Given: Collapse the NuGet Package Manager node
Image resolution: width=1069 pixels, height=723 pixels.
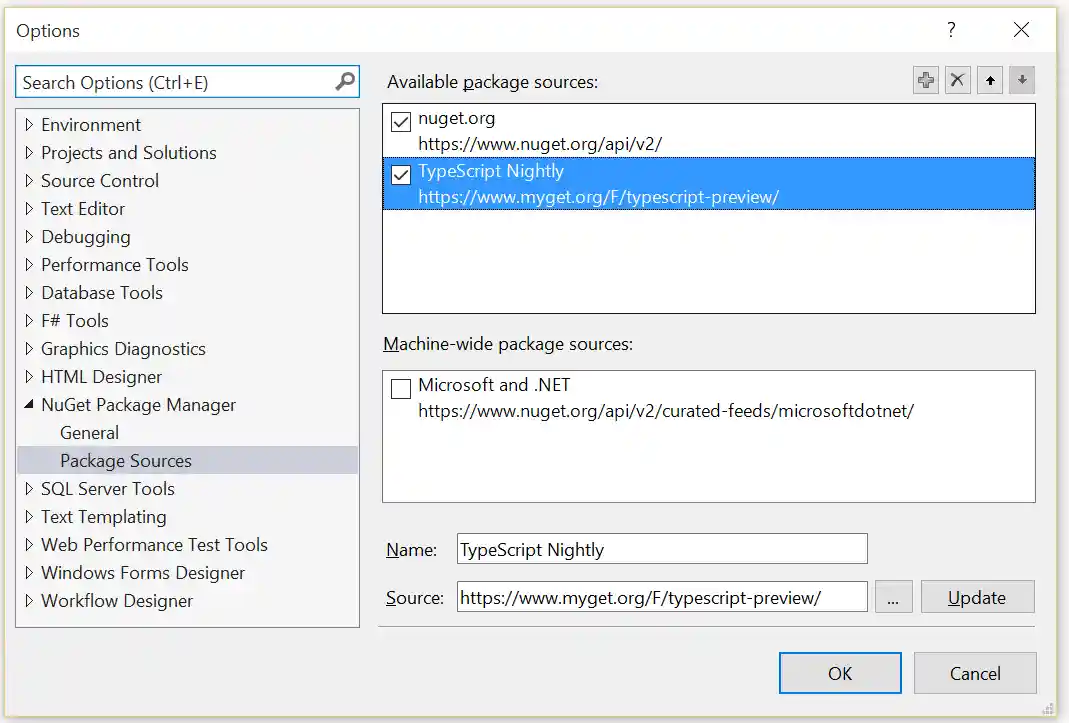Looking at the screenshot, I should click(x=29, y=404).
